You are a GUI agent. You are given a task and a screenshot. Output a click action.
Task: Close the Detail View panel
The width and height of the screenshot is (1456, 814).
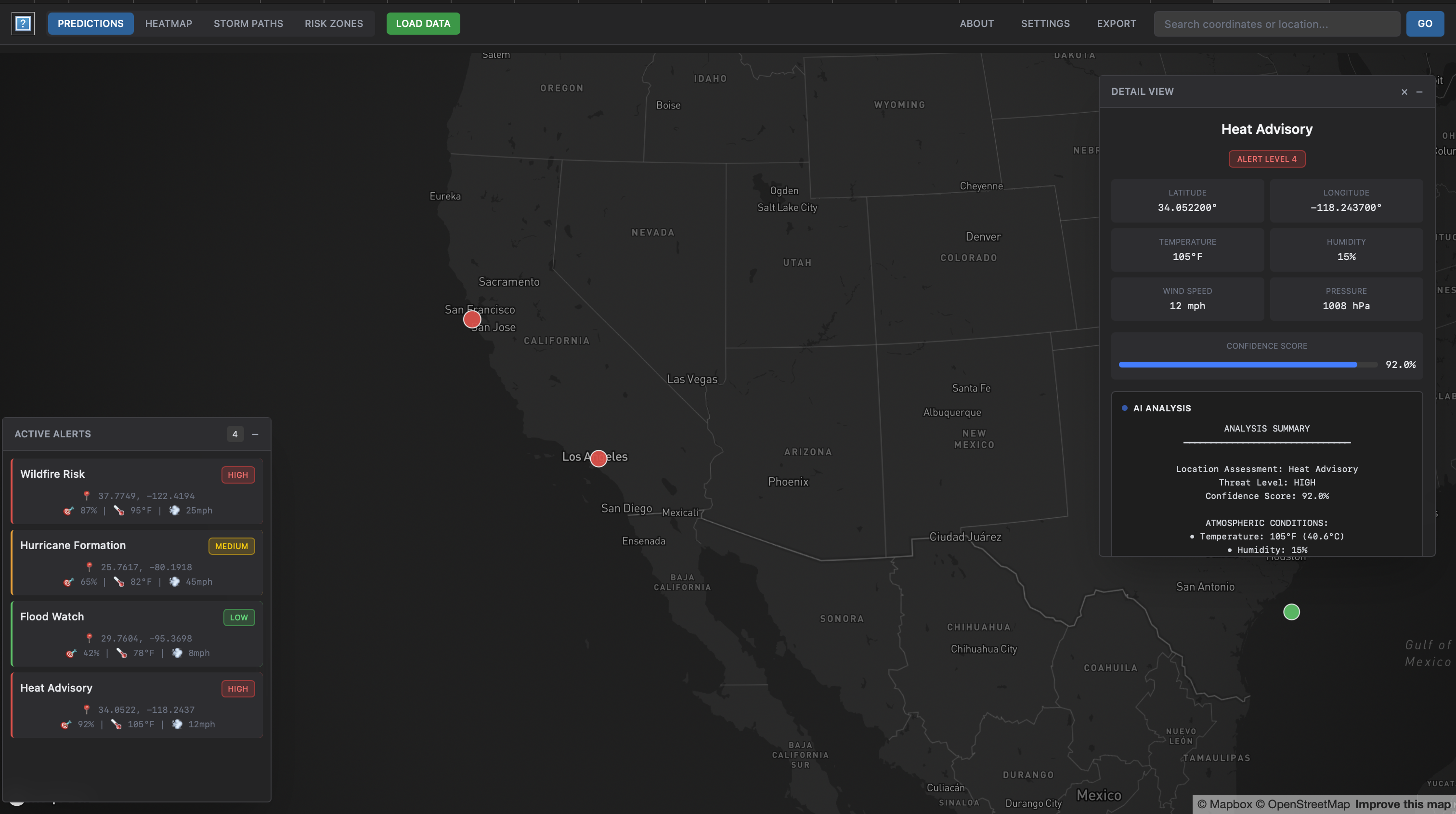coord(1404,92)
